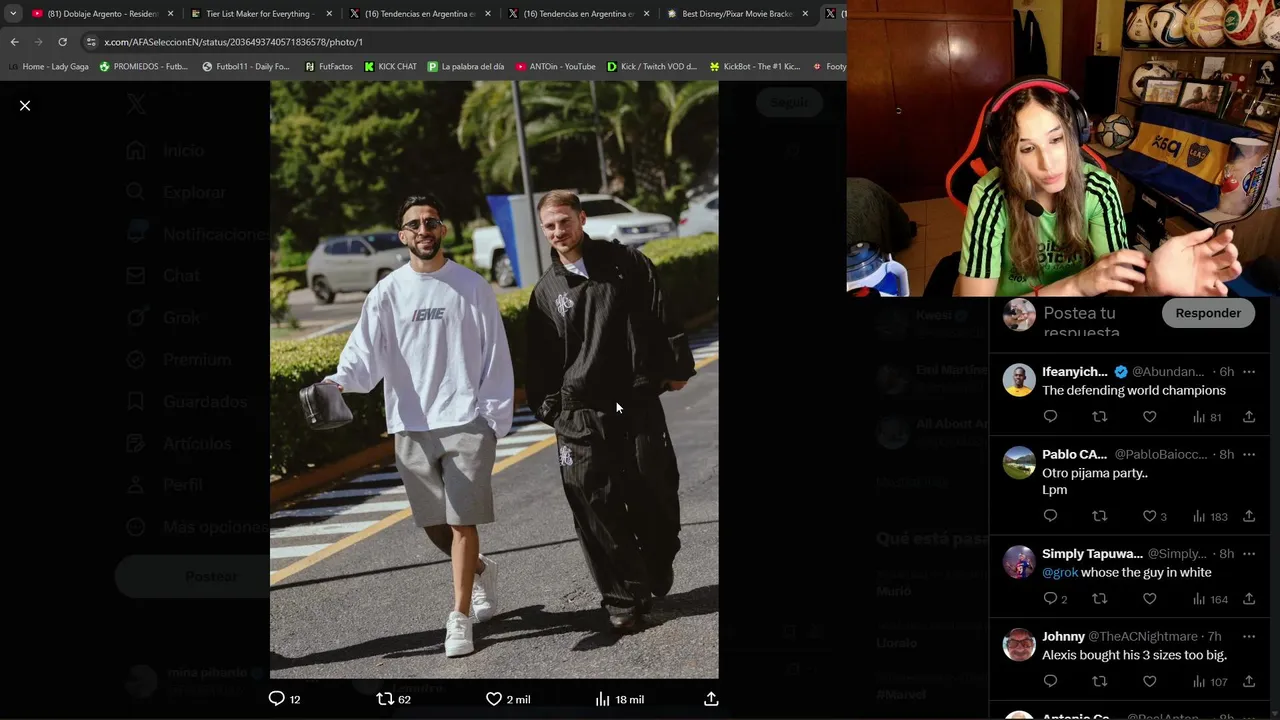
Task: Share Simply Tapuwa's comment
Action: (1249, 599)
